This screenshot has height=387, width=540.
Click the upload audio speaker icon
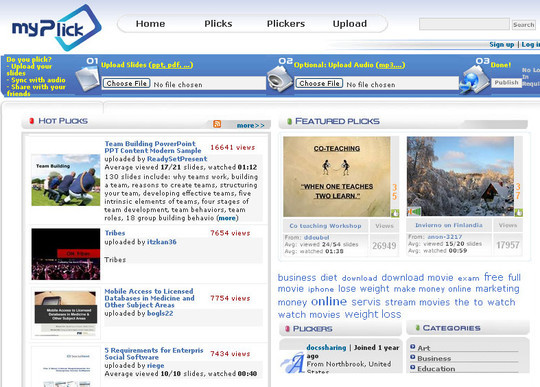(x=280, y=79)
